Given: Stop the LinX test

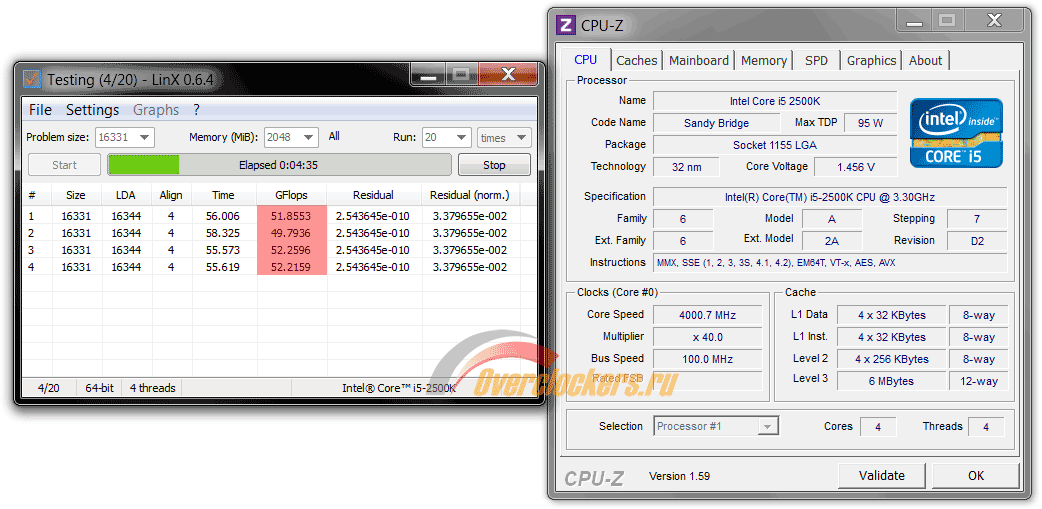Looking at the screenshot, I should (494, 165).
